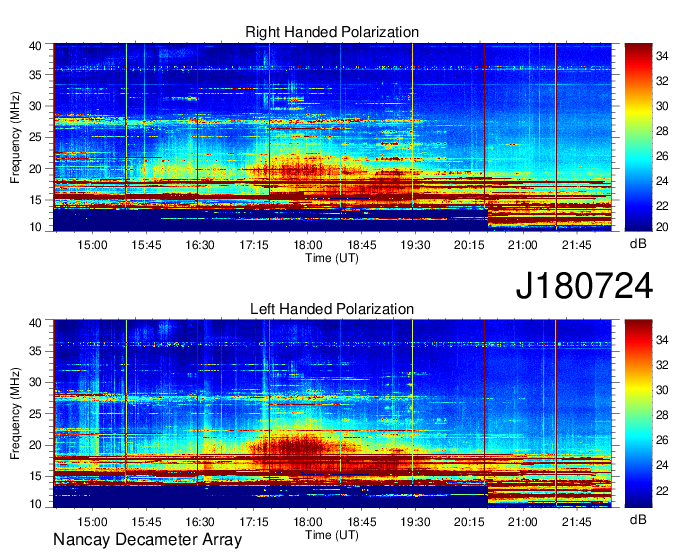Click 25 MHz tick on Right Handed frequency axis

[35, 137]
